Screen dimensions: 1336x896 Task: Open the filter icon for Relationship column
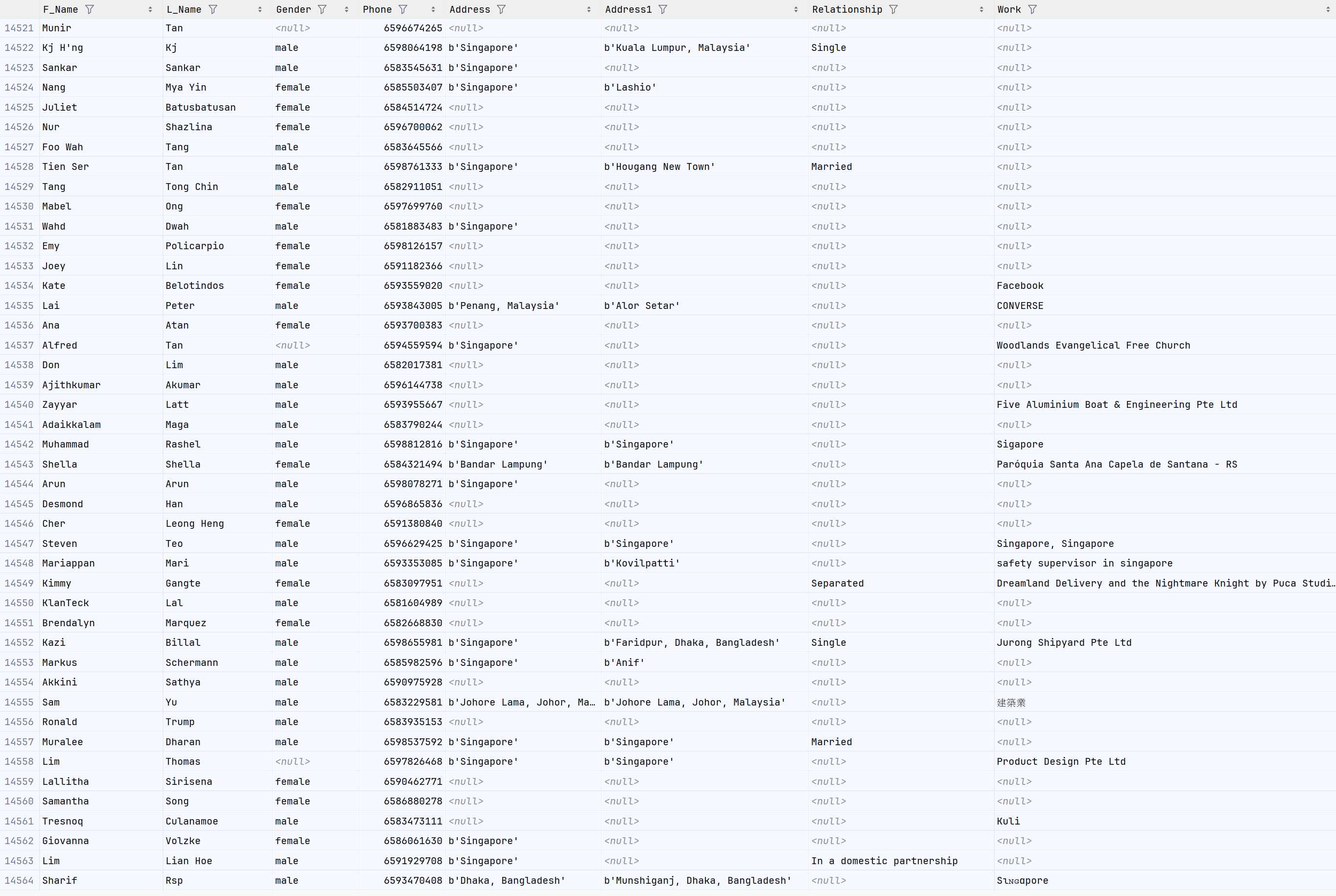[x=893, y=9]
